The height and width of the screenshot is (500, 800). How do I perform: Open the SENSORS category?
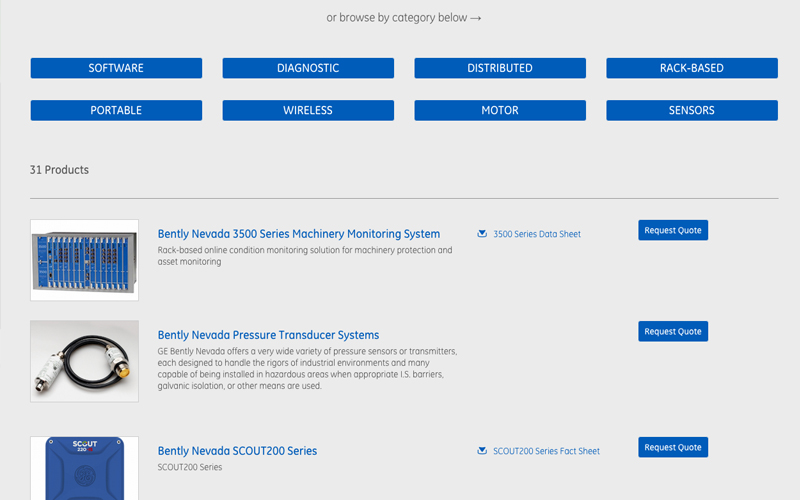point(692,110)
